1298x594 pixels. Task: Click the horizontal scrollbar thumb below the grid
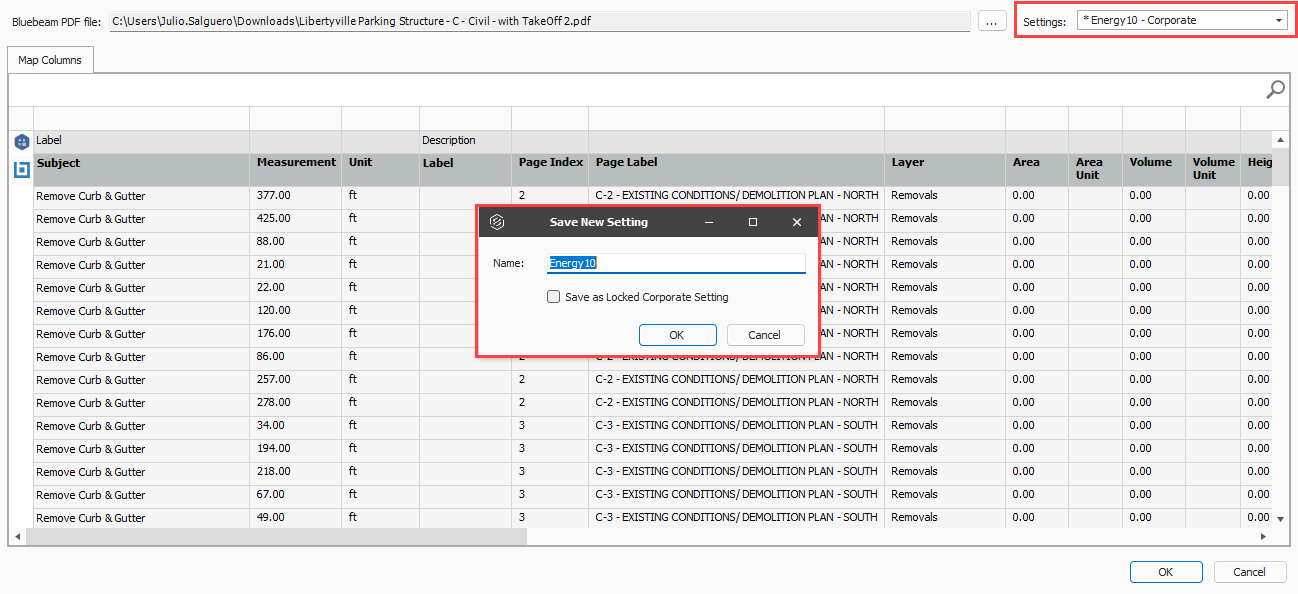click(x=276, y=537)
